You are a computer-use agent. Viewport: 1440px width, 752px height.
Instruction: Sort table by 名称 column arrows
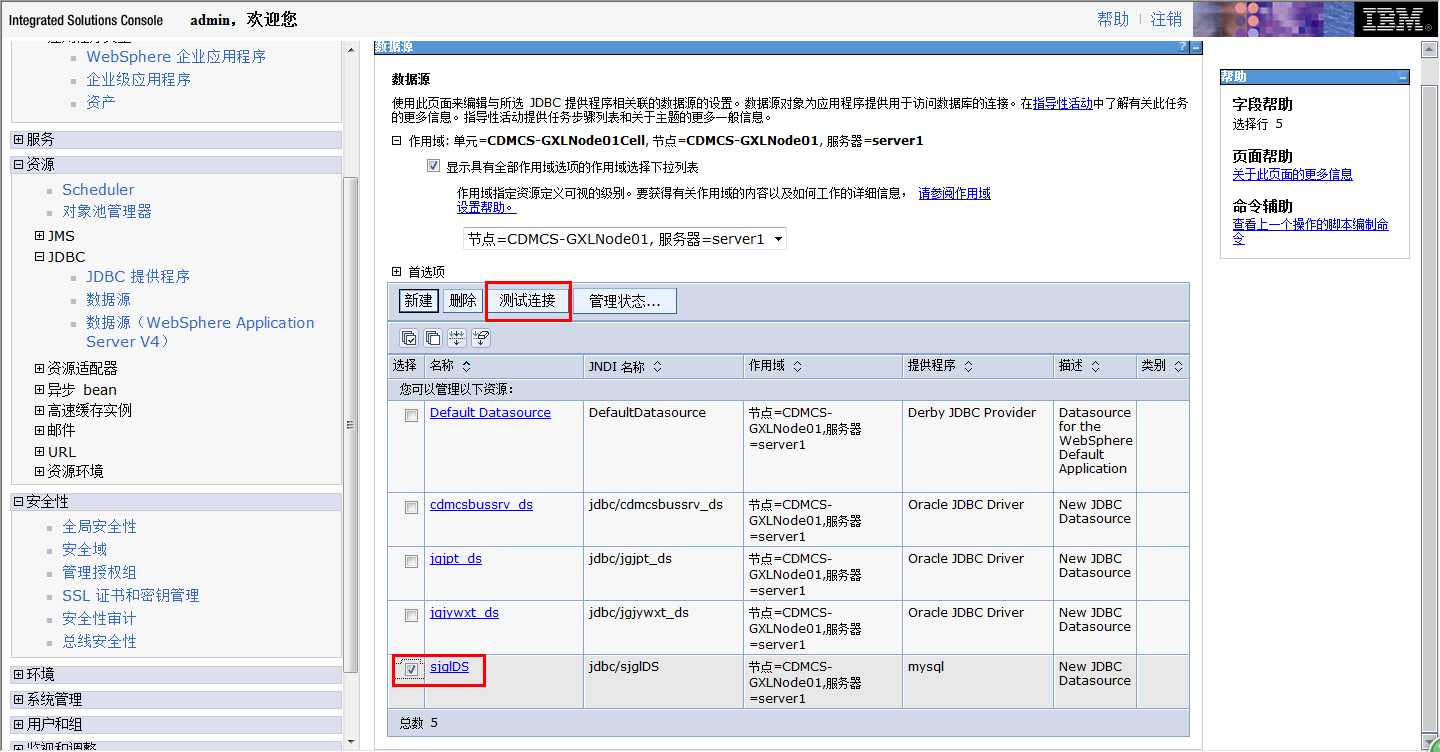(466, 366)
